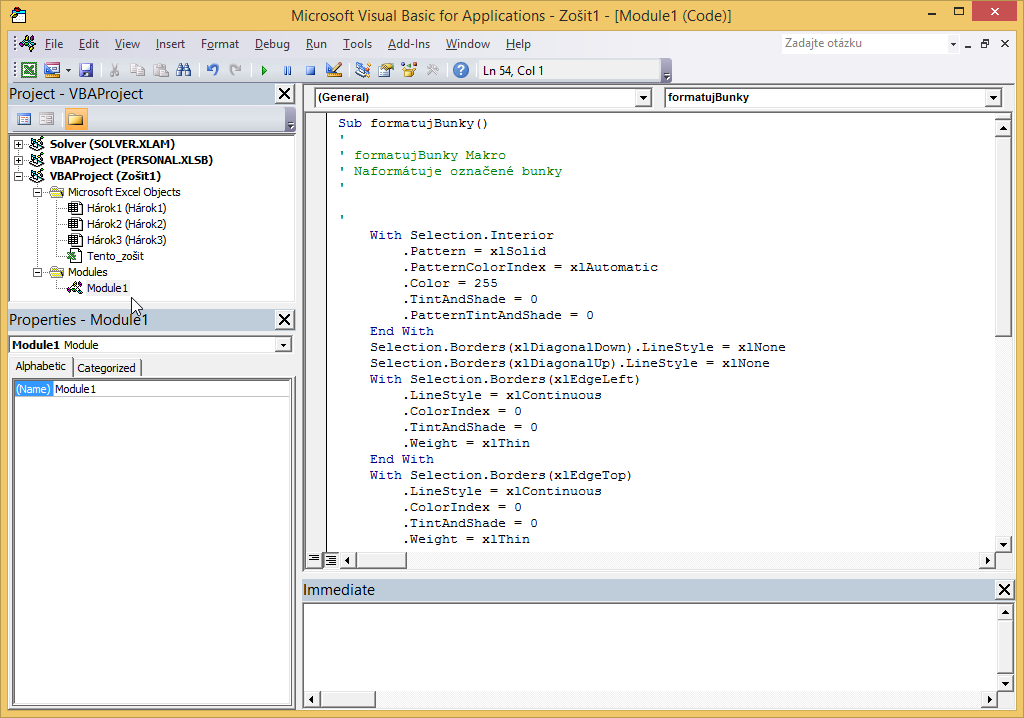The height and width of the screenshot is (718, 1024).
Task: Open the Help menu
Action: [518, 44]
